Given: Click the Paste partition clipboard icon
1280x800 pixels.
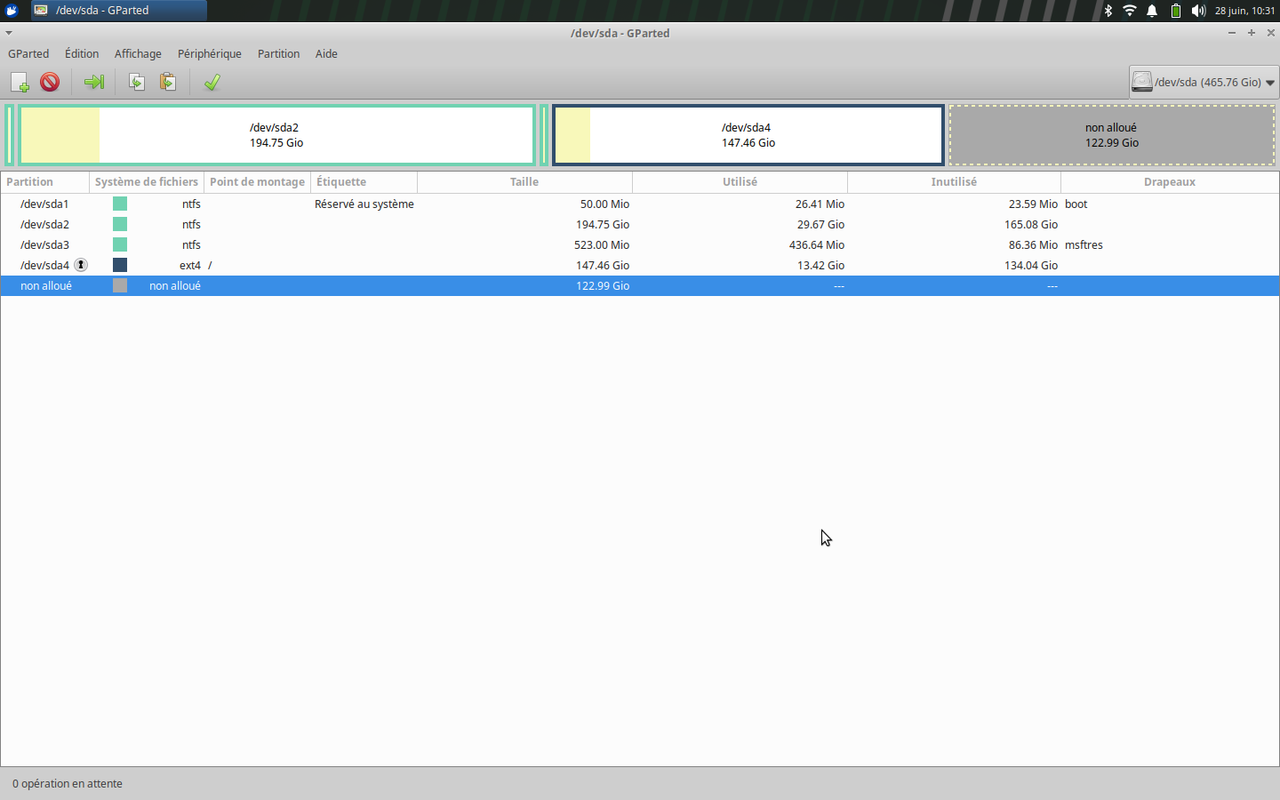Looking at the screenshot, I should [x=168, y=82].
